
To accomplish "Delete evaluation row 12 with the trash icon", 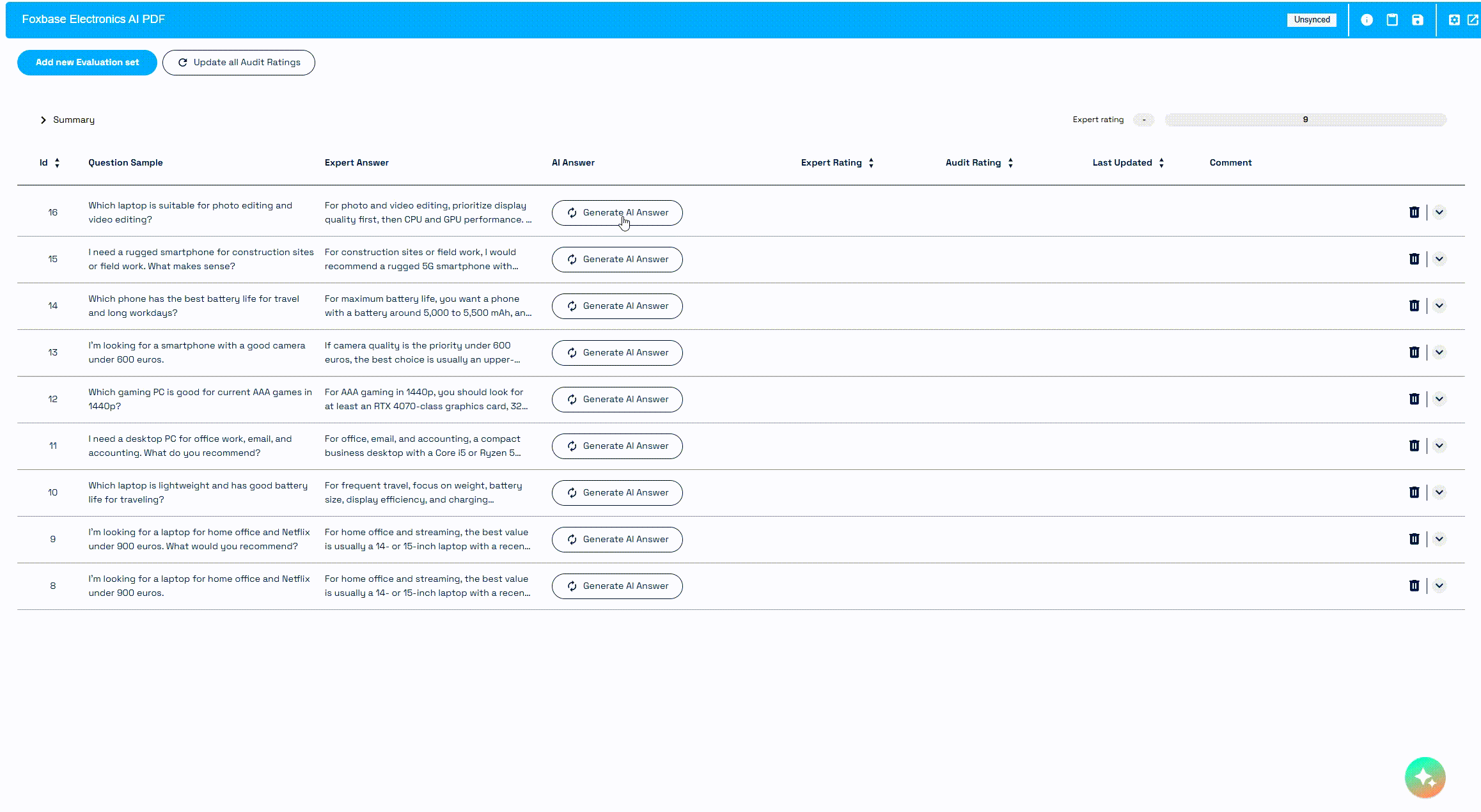I will tap(1414, 399).
